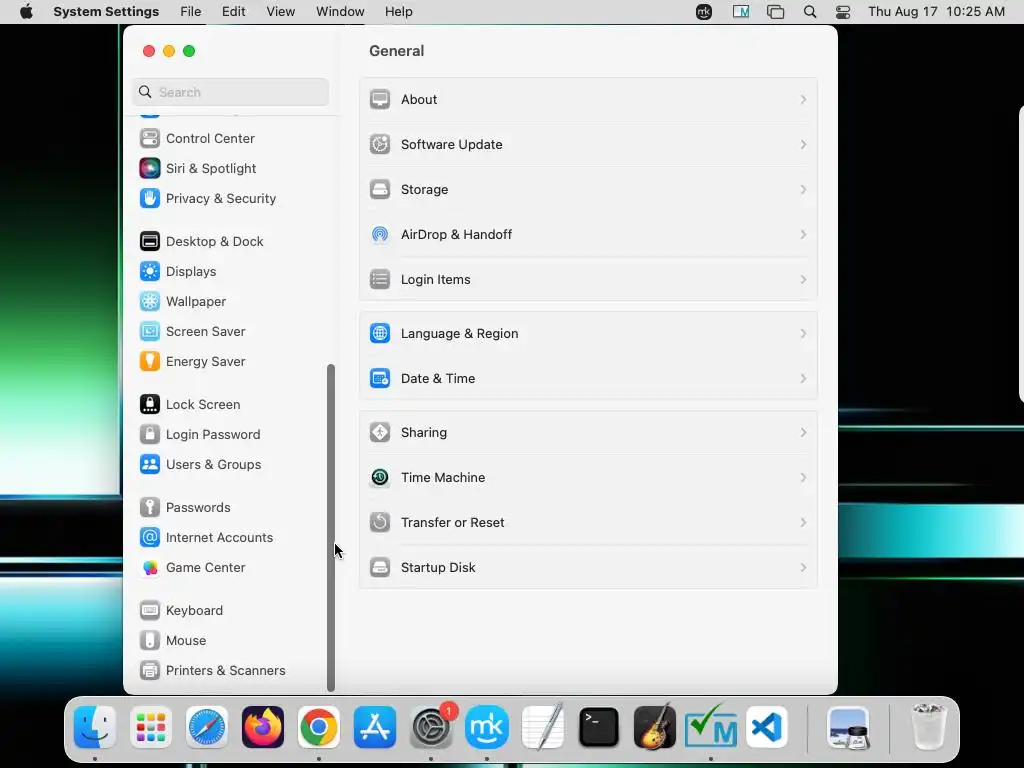Click the sidebar vertical scrollbar
1024x768 pixels.
(330, 528)
